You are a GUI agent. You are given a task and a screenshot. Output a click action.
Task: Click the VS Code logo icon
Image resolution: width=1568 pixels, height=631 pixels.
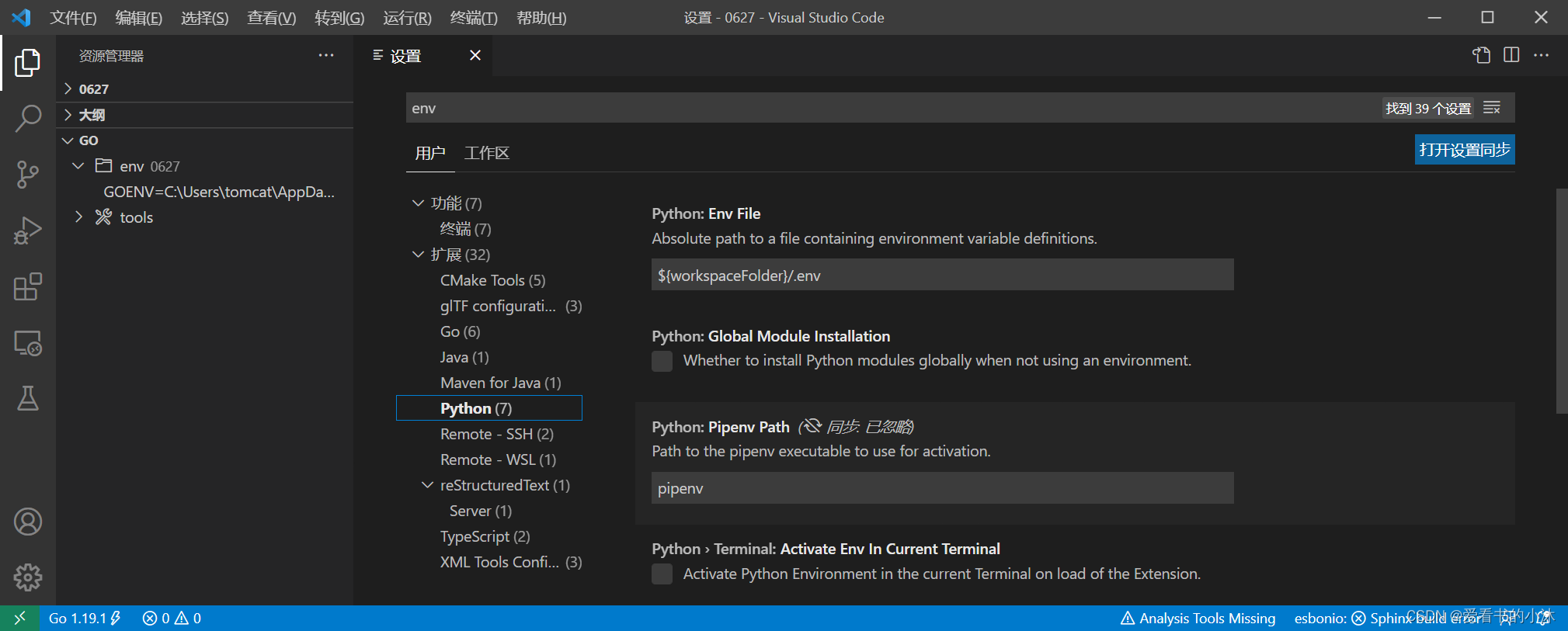tap(22, 17)
